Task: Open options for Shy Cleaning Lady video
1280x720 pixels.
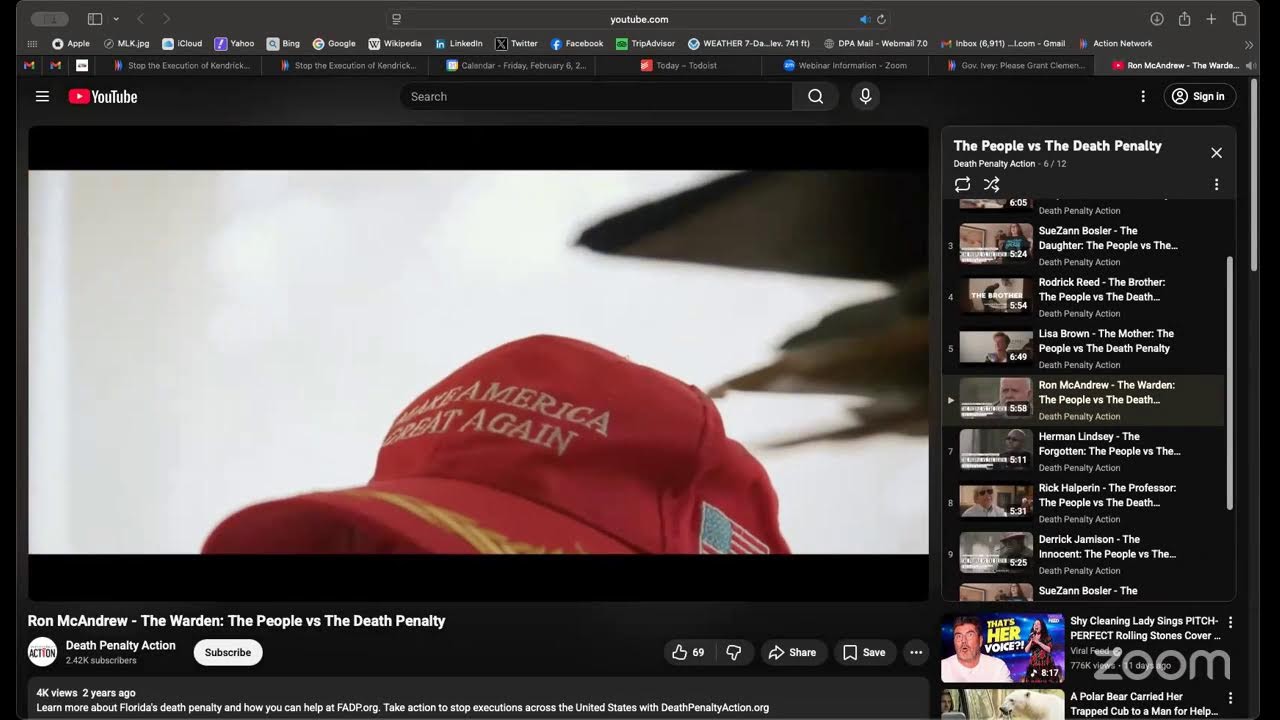Action: [1230, 622]
